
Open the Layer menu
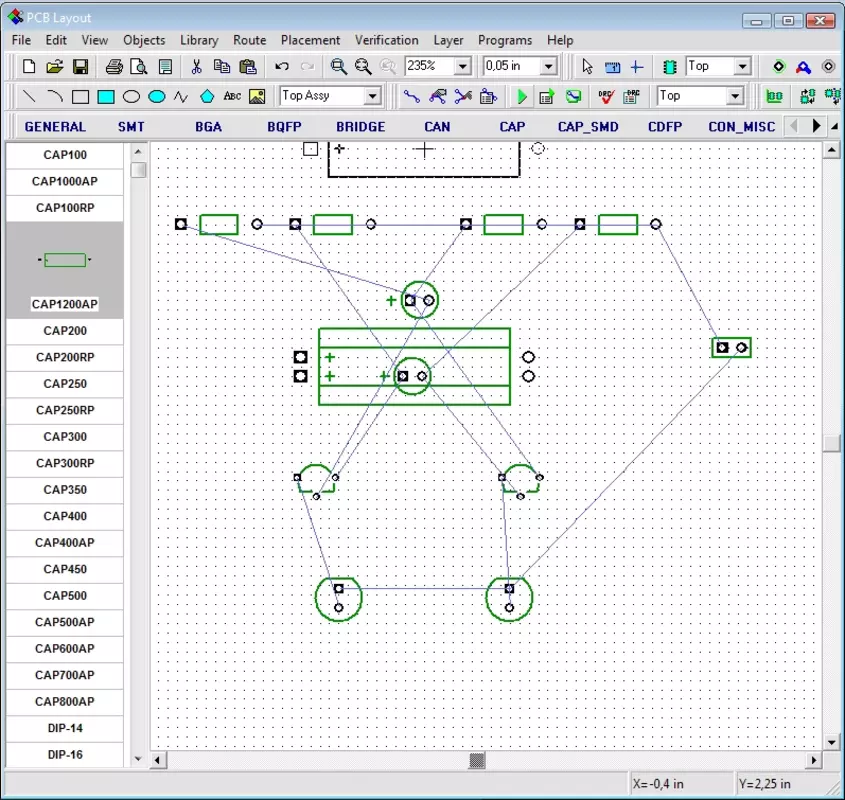tap(448, 40)
